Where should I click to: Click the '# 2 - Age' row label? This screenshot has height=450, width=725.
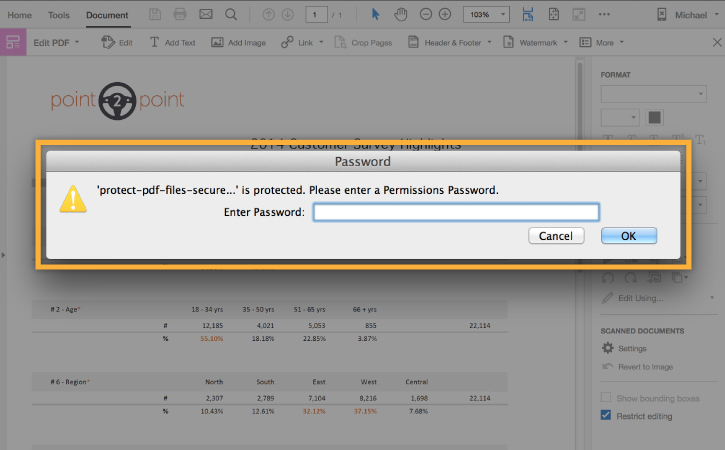65,309
